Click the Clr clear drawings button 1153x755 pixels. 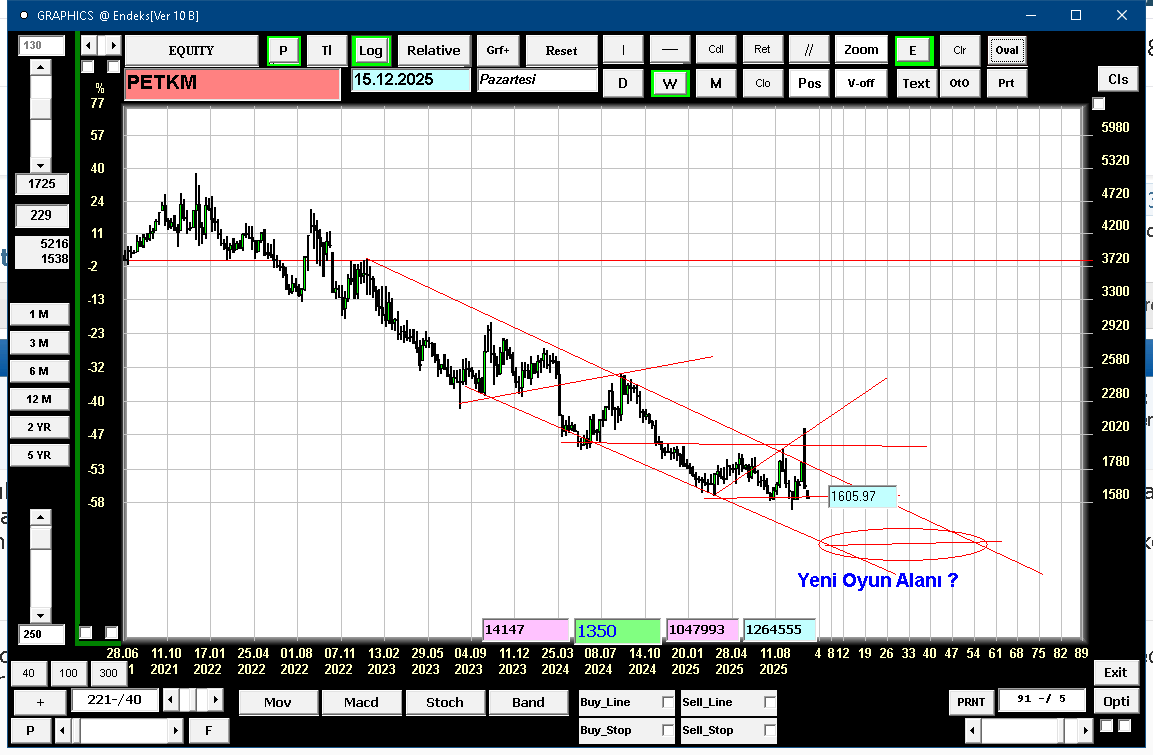[959, 50]
